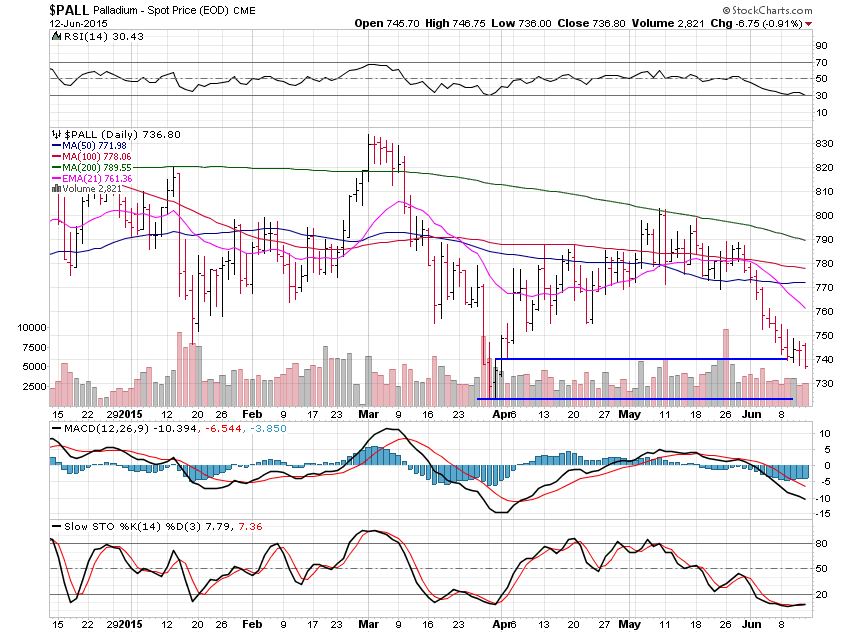The image size is (850, 633).
Task: Click the 740 price axis label
Action: tap(824, 359)
